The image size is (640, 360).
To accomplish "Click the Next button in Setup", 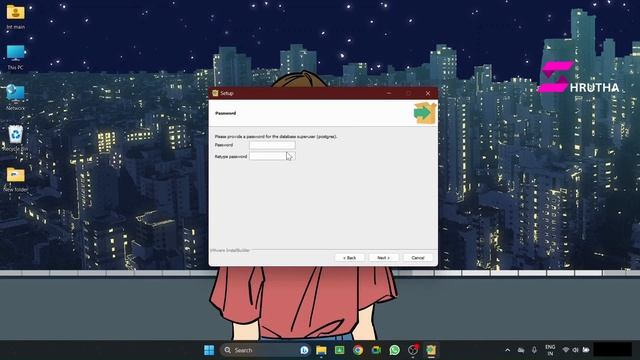I will click(x=384, y=258).
